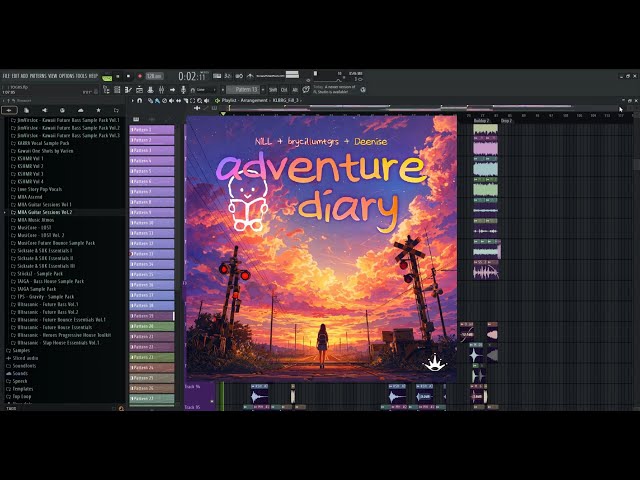The height and width of the screenshot is (480, 640).
Task: Open the EDIT menu
Action: [x=15, y=76]
